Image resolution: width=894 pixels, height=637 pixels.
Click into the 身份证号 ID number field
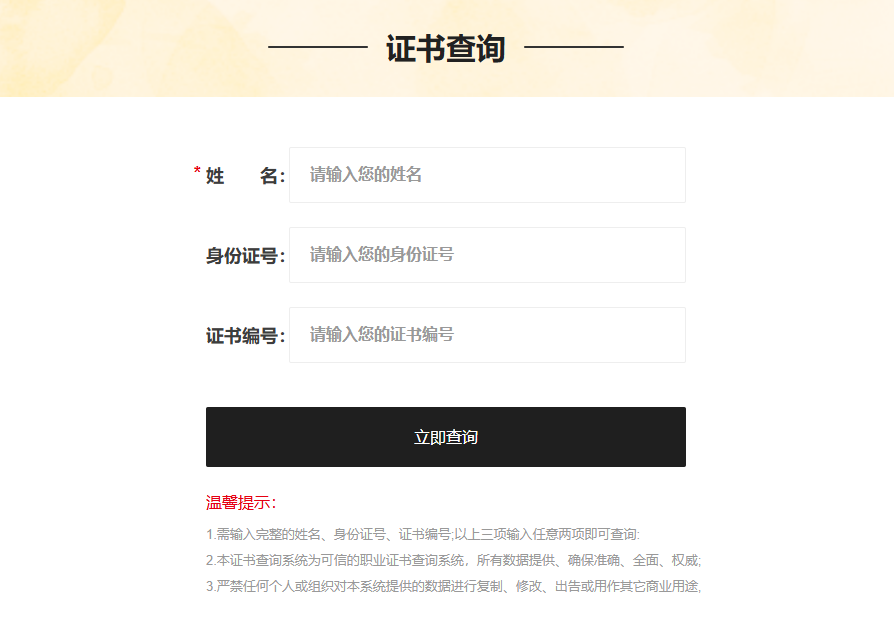[487, 255]
